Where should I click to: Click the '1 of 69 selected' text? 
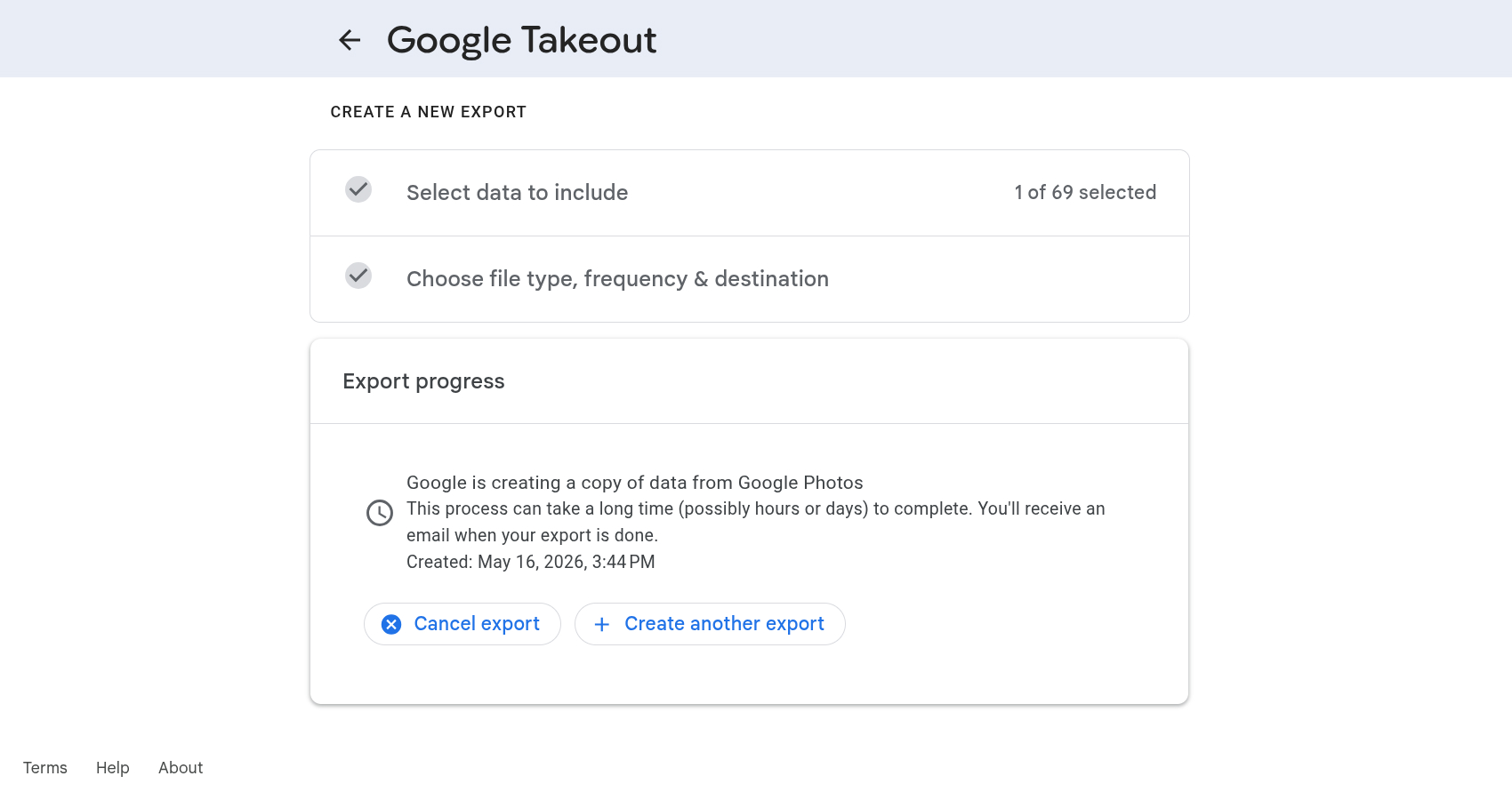1085,192
